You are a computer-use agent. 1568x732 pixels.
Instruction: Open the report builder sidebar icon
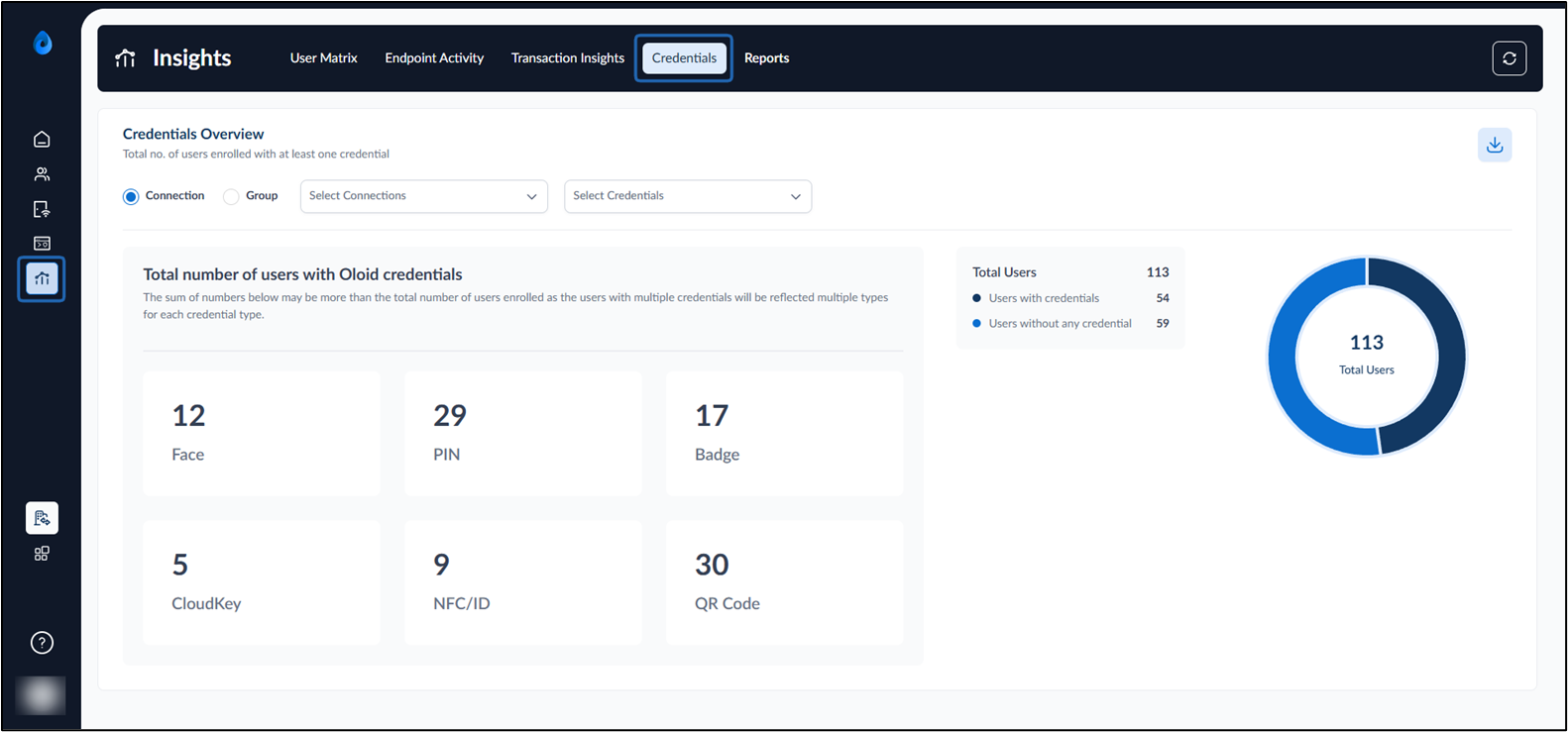tap(42, 518)
